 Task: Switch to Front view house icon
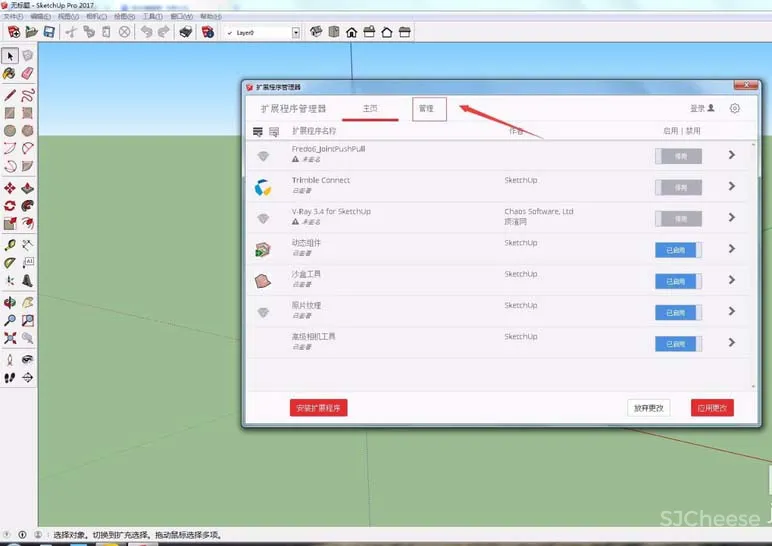352,32
